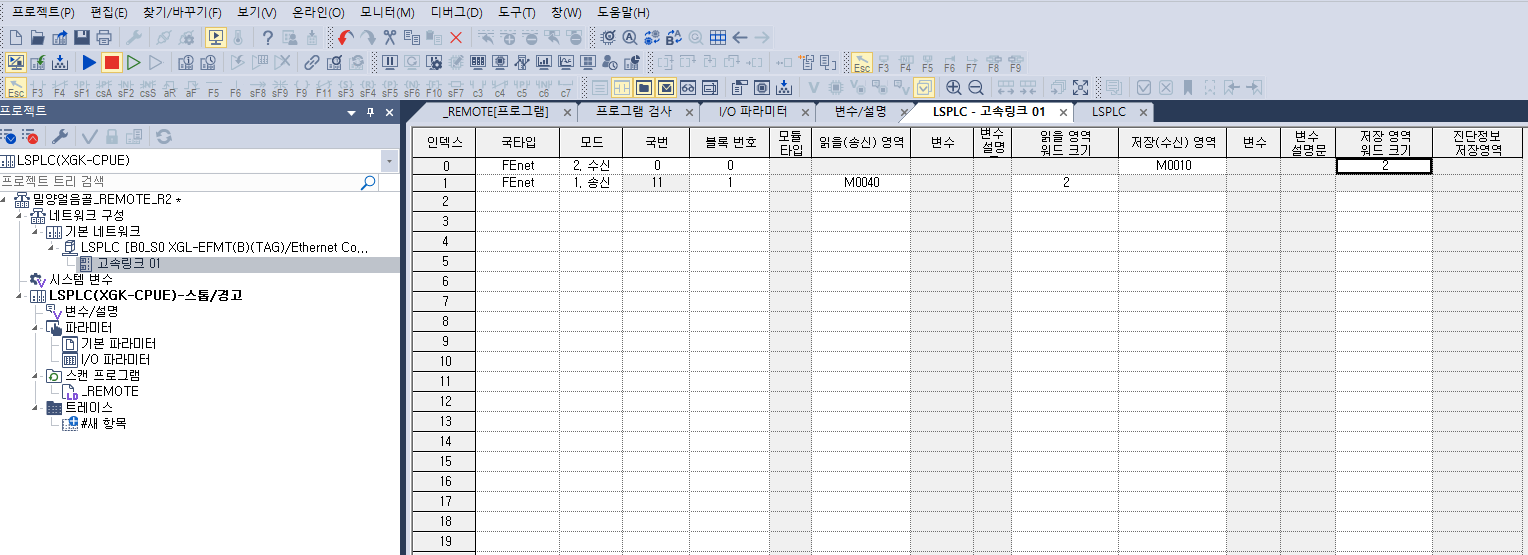The width and height of the screenshot is (1528, 555).
Task: Click the M0010 cell in row 0
Action: [x=1173, y=166]
